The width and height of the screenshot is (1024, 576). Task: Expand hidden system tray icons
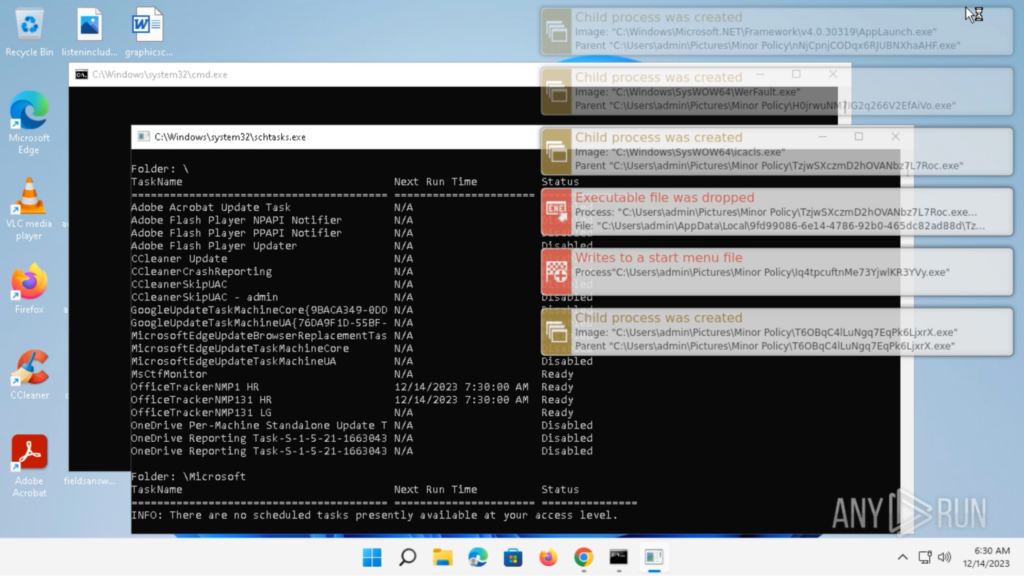click(901, 558)
